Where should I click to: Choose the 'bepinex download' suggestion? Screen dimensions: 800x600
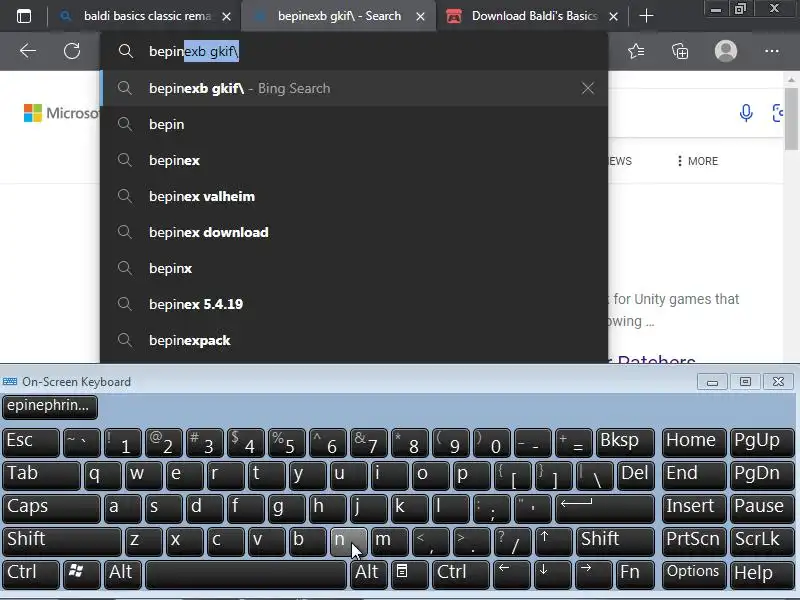pyautogui.click(x=354, y=232)
